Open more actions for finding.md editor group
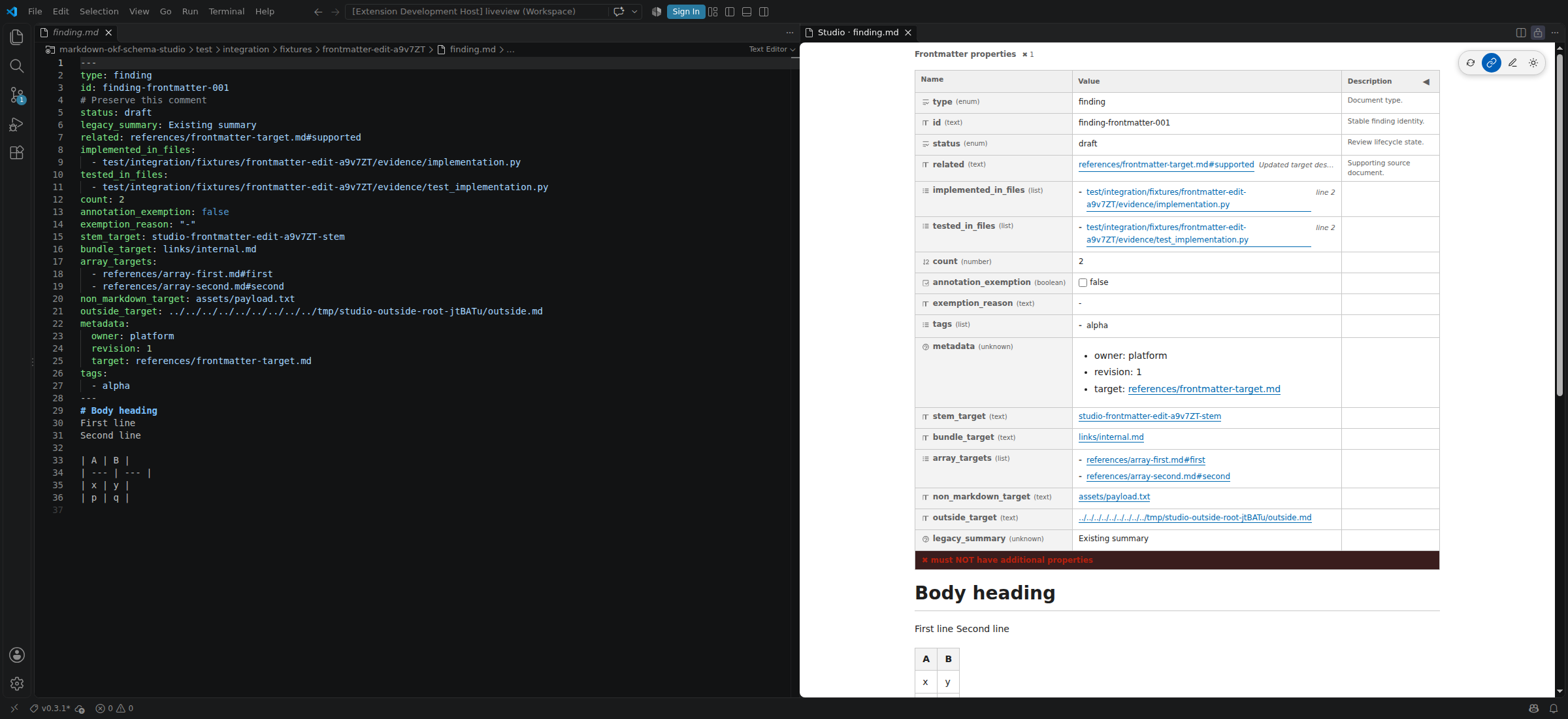 [789, 32]
